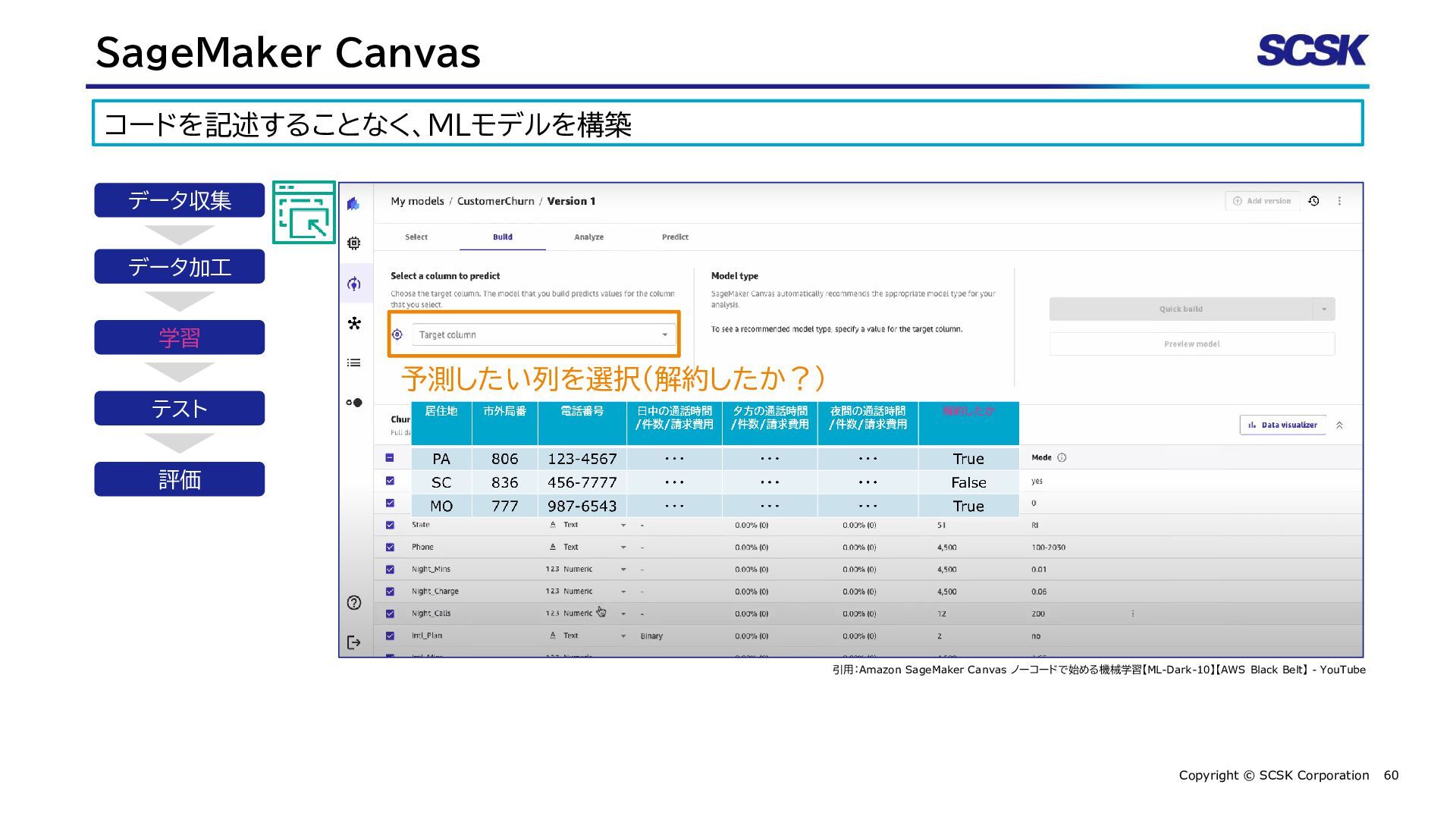Open the data type dropdown for Phone

(x=623, y=547)
